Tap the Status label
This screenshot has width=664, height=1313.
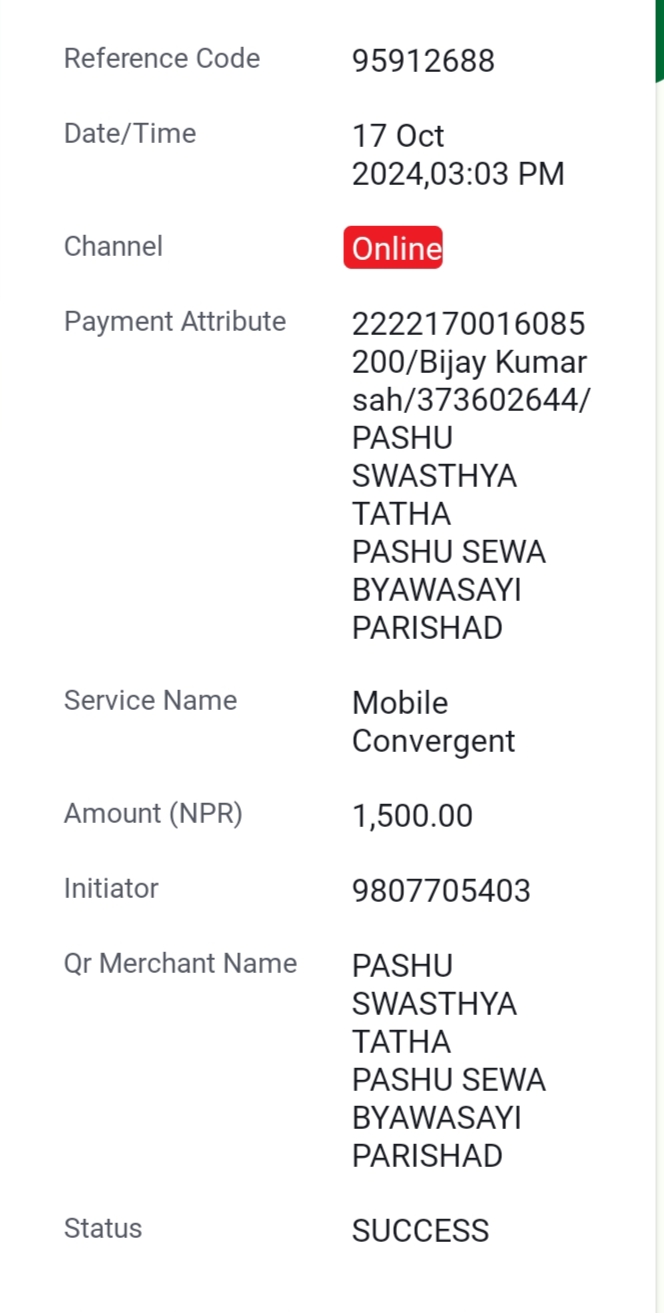(103, 1228)
